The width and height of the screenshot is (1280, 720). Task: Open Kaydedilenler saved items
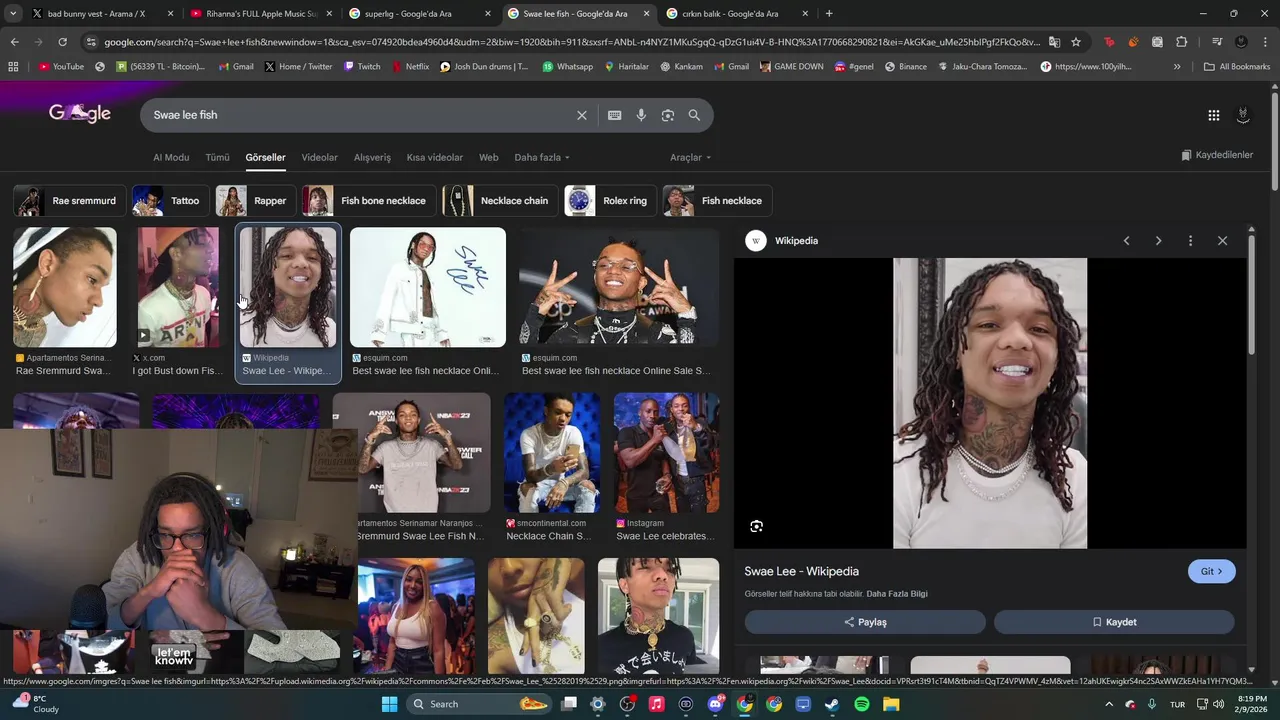pos(1217,155)
